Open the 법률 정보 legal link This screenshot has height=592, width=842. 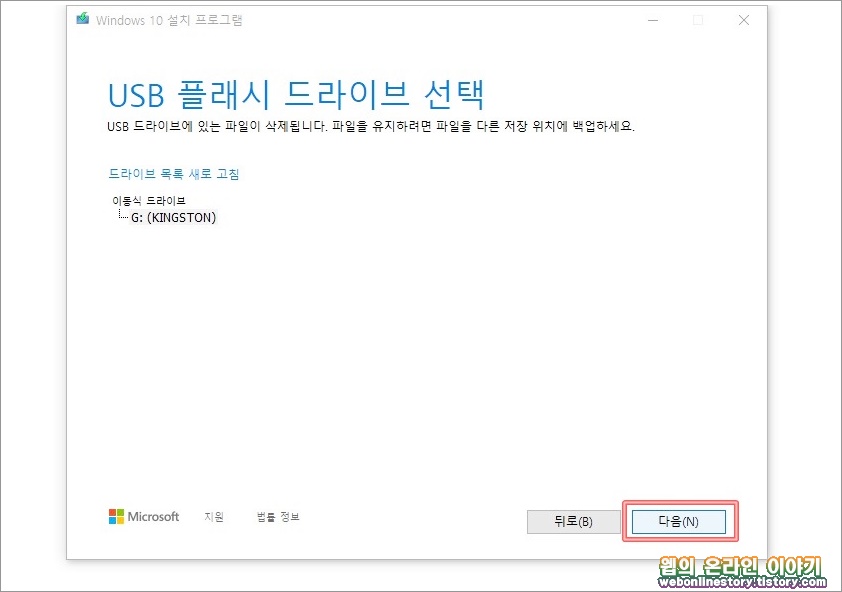(x=278, y=517)
